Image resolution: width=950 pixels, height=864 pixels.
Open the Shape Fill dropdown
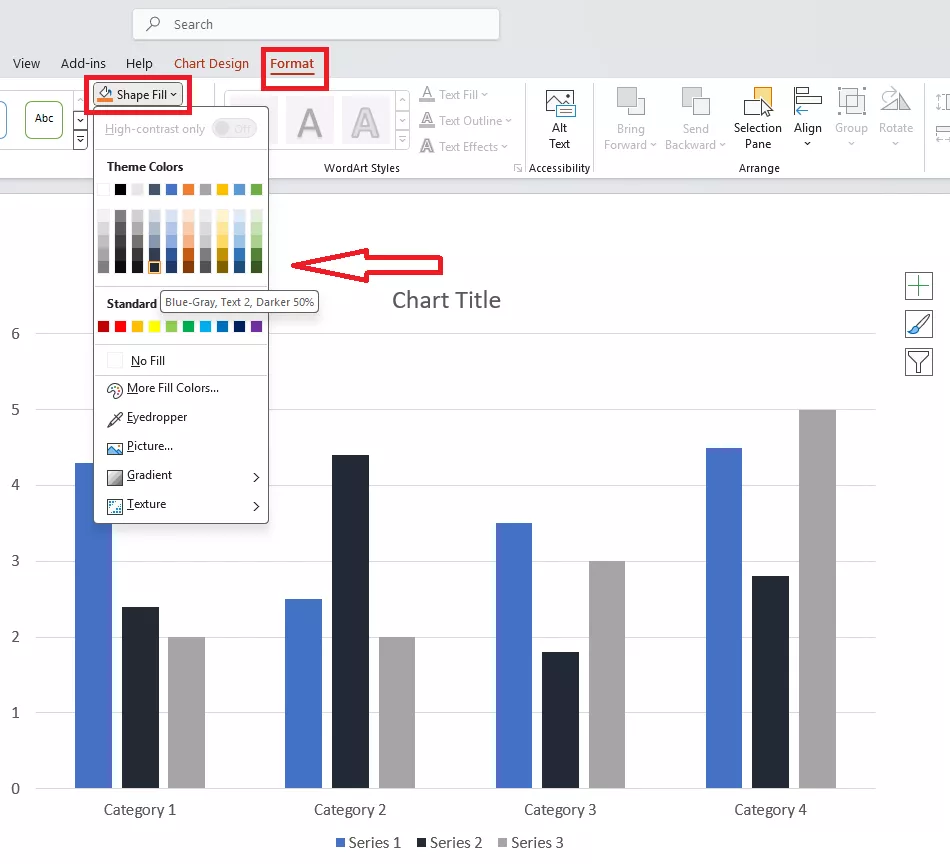coord(139,95)
